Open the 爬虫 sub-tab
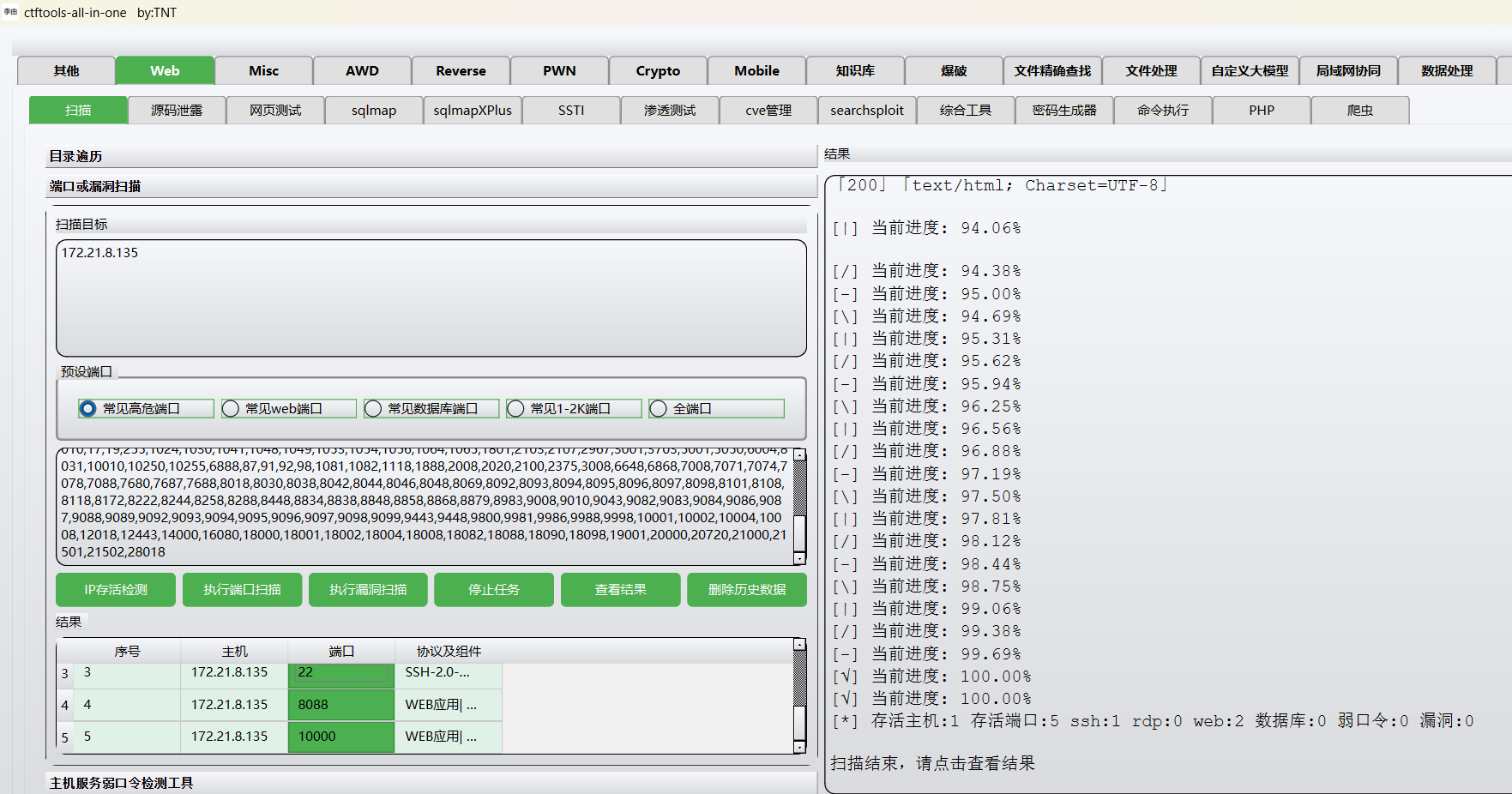Viewport: 1512px width, 794px height. pyautogui.click(x=1360, y=110)
